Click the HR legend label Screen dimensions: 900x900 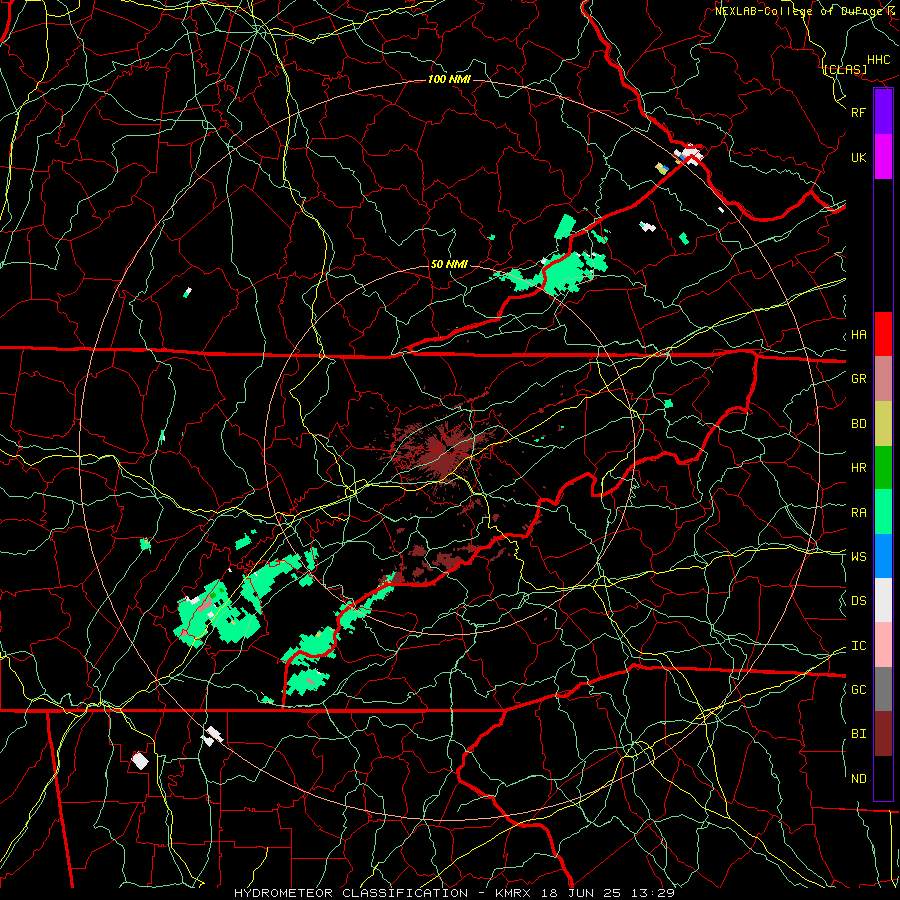click(x=858, y=468)
